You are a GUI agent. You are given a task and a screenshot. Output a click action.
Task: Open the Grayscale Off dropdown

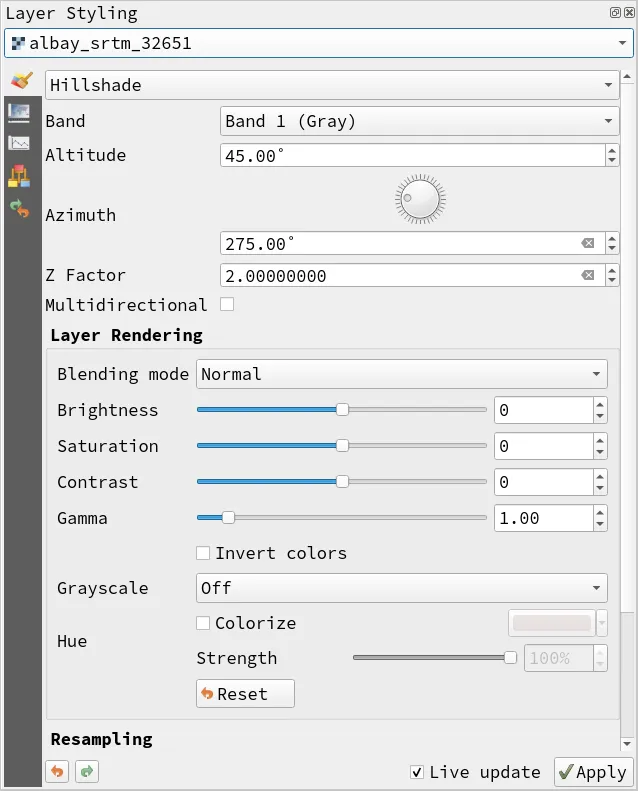401,588
